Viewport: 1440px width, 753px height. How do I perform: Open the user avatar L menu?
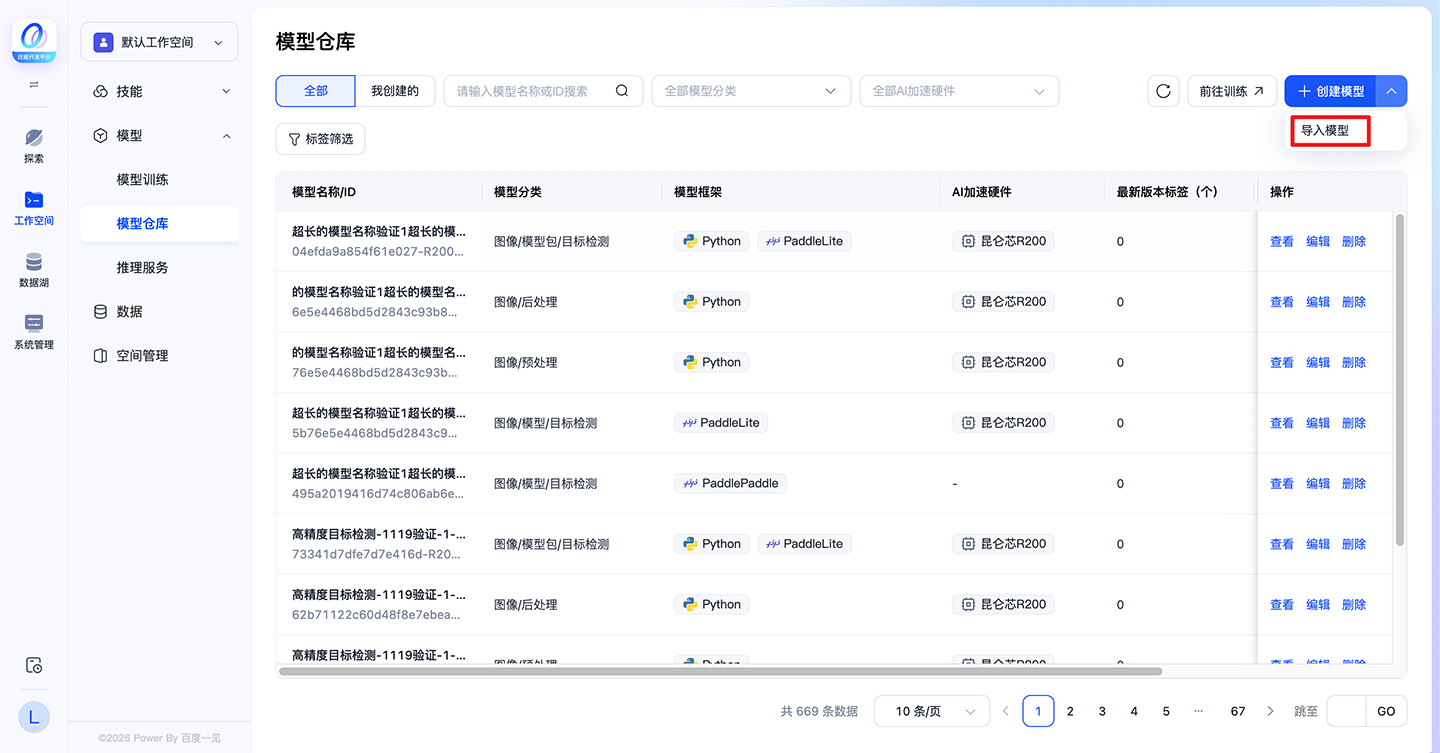point(34,716)
